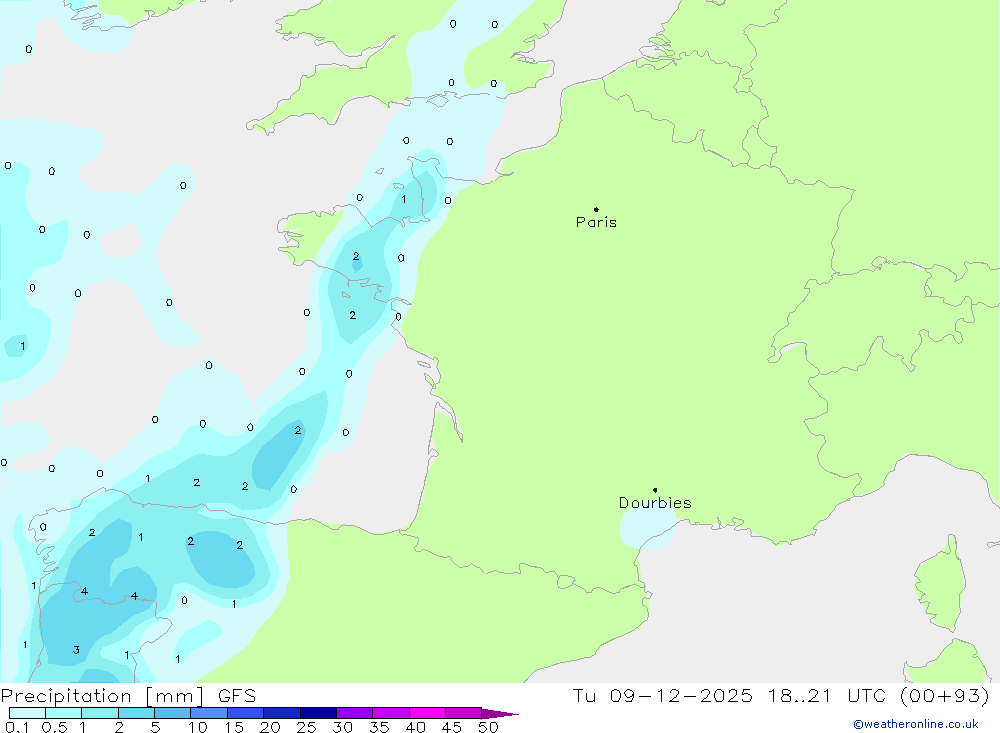
Task: Click the date Tu 09-12-2025
Action: pyautogui.click(x=663, y=695)
